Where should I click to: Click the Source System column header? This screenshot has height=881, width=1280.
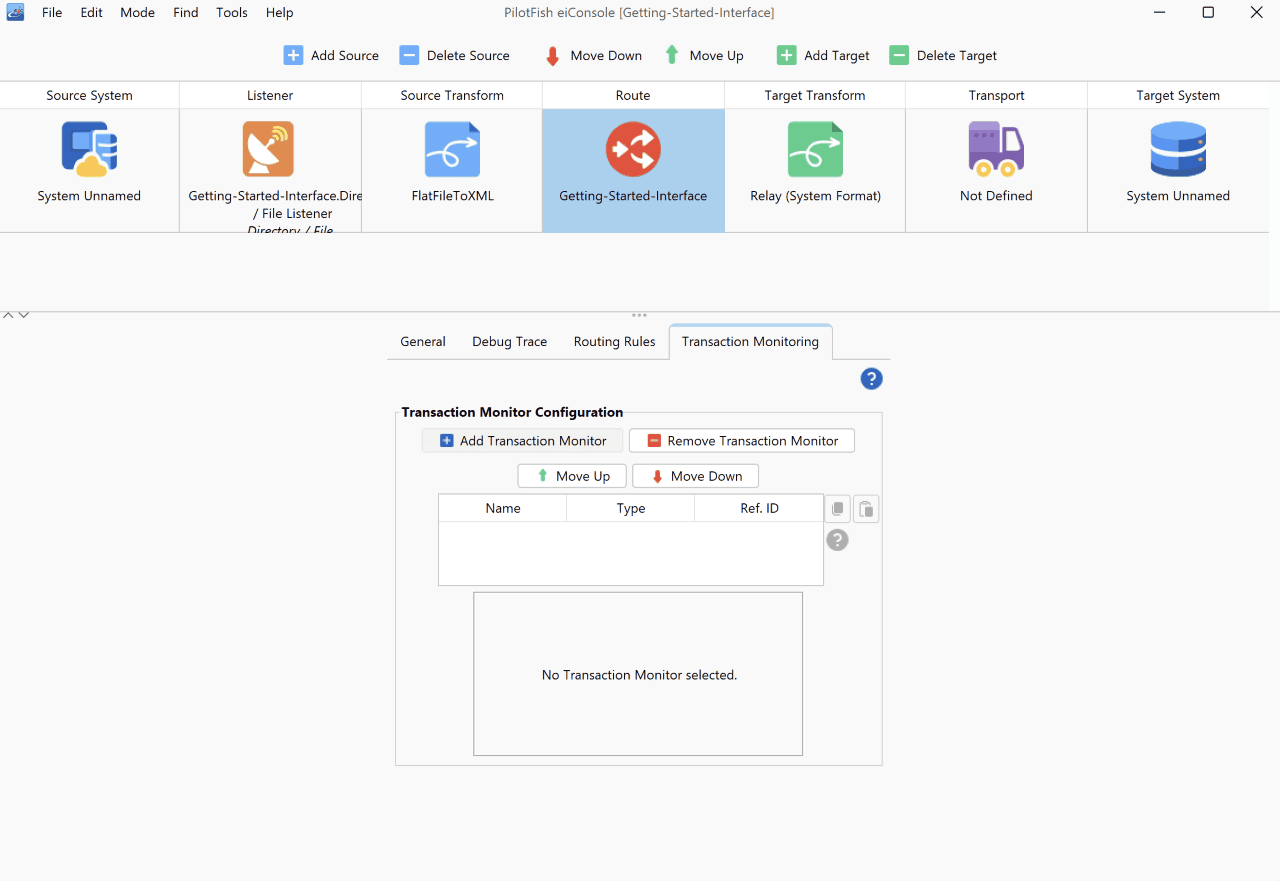point(89,96)
